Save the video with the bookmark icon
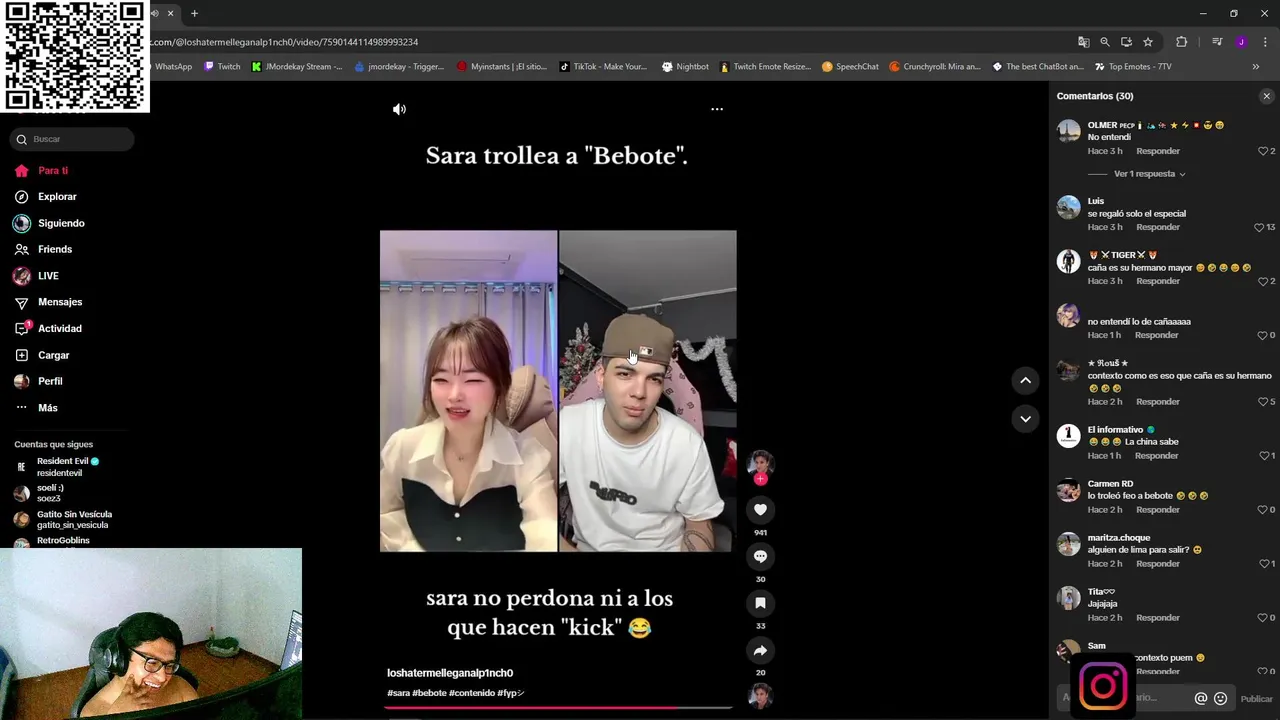Viewport: 1280px width, 720px height. coord(760,603)
